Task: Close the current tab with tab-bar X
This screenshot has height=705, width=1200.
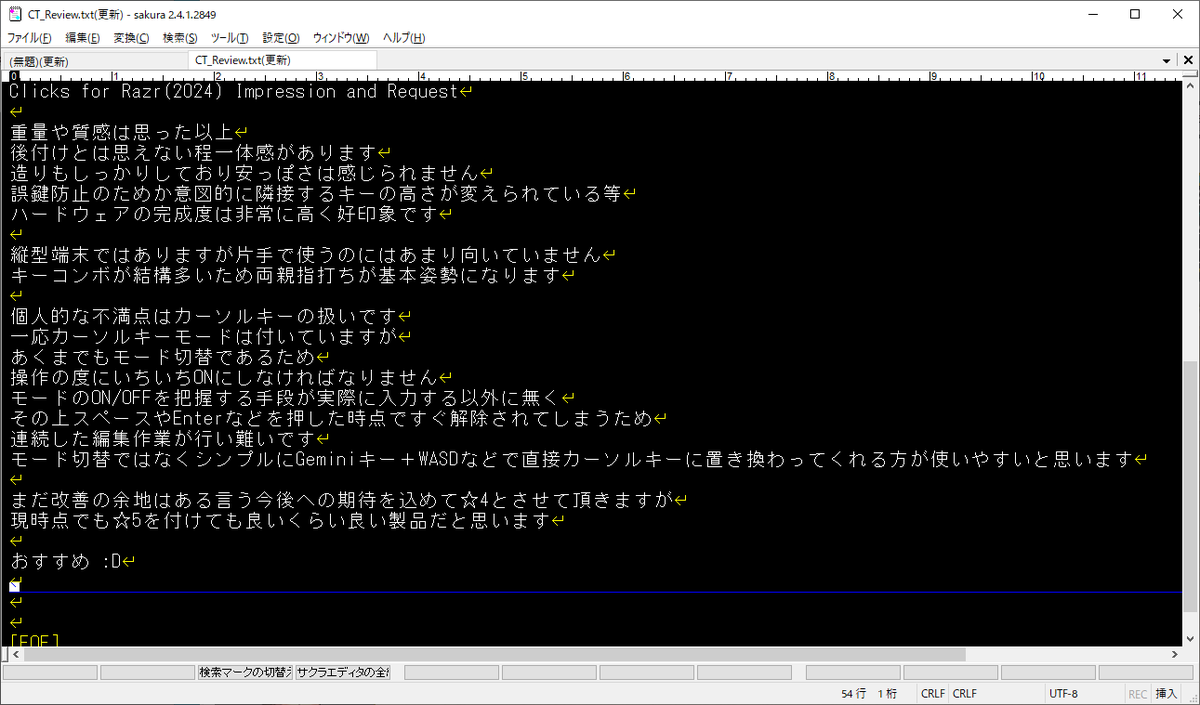Action: tap(1190, 60)
